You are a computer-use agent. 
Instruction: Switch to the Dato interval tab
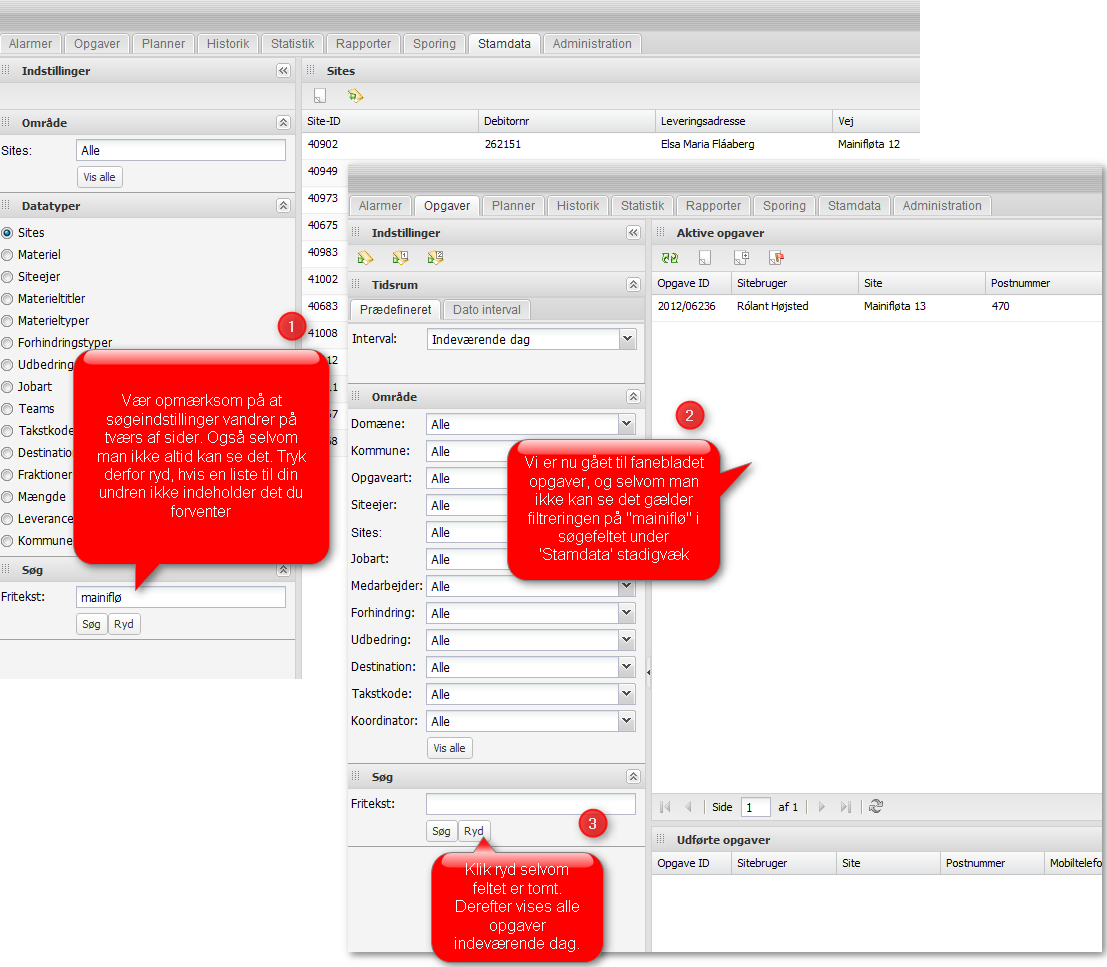[x=486, y=310]
